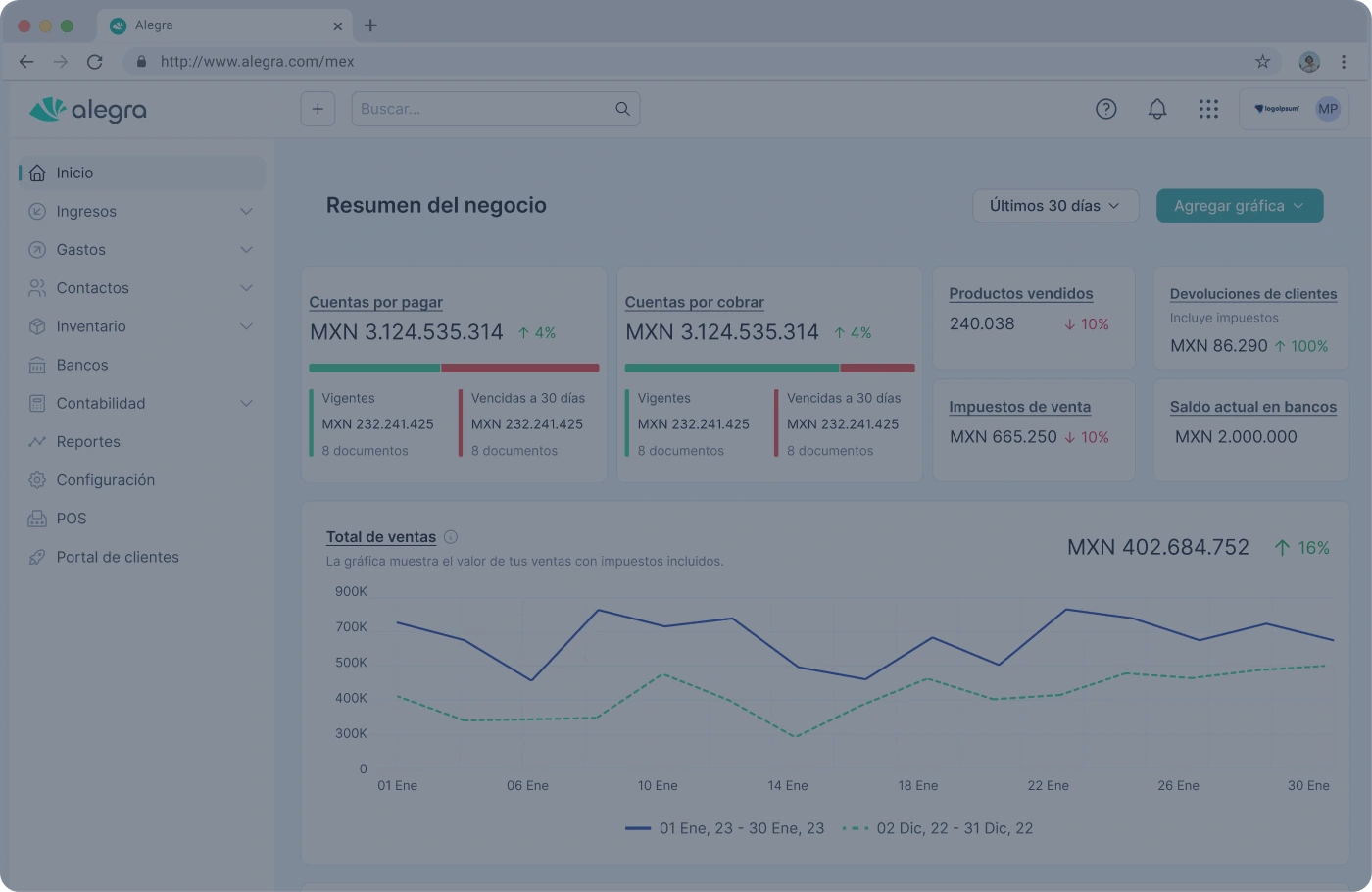Go to Reportes in the sidebar
Viewport: 1372px width, 892px height.
pos(88,442)
